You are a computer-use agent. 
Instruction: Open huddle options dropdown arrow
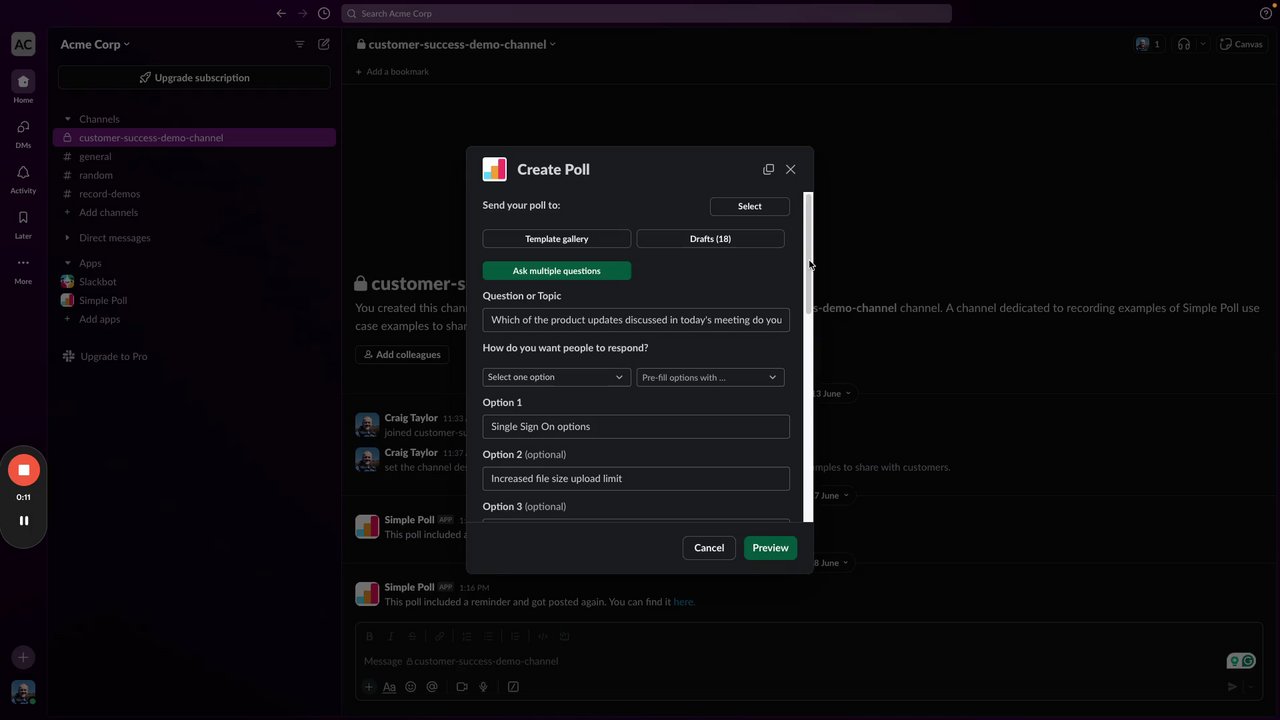pos(1203,44)
